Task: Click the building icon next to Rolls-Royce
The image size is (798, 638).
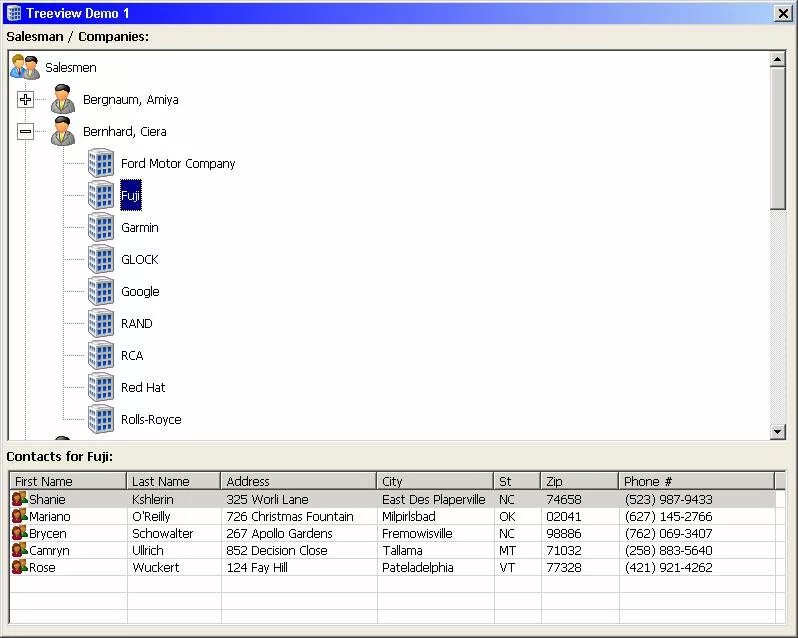Action: click(101, 419)
